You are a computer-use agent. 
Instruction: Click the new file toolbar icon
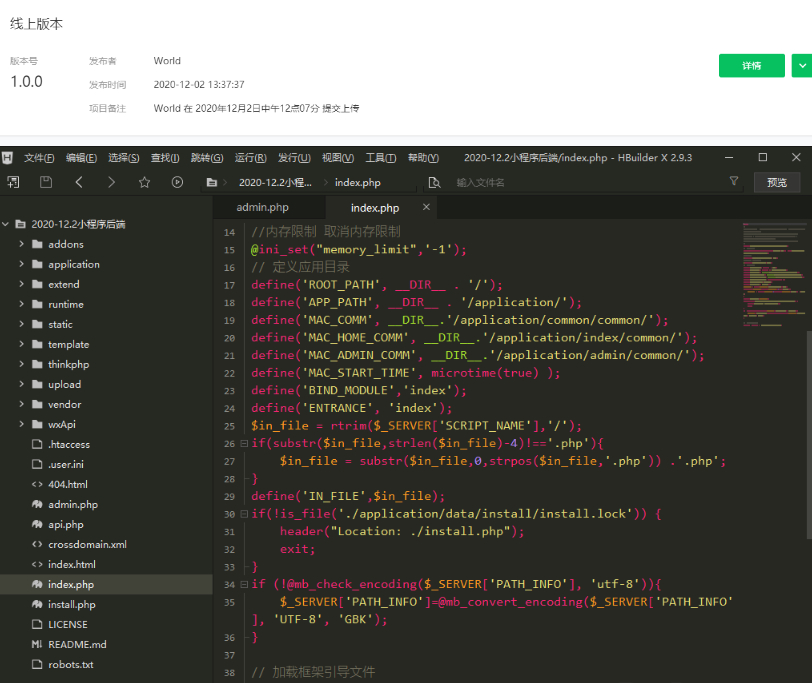[13, 182]
